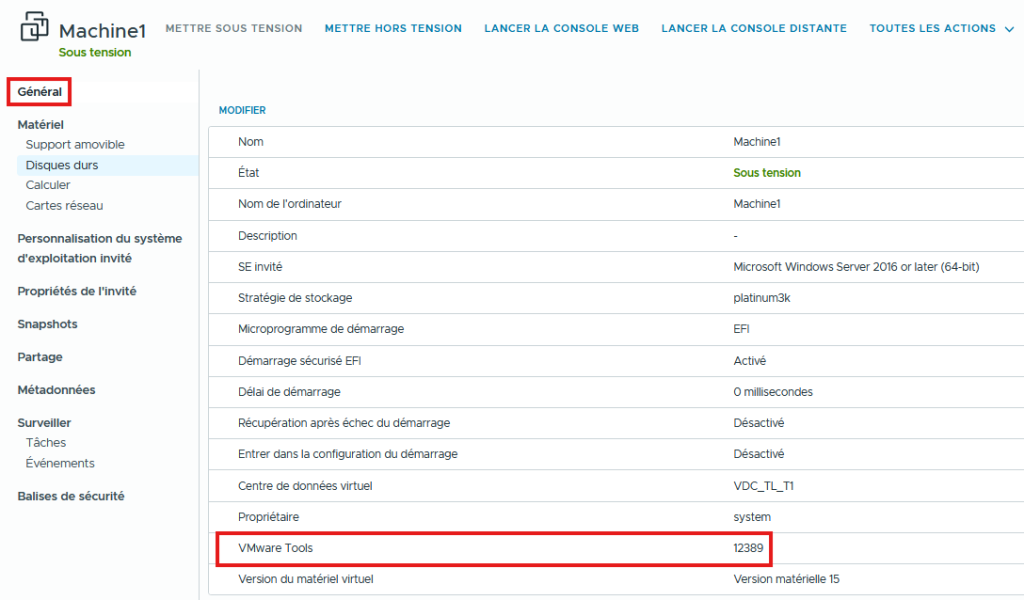Launch the web console

coord(561,29)
